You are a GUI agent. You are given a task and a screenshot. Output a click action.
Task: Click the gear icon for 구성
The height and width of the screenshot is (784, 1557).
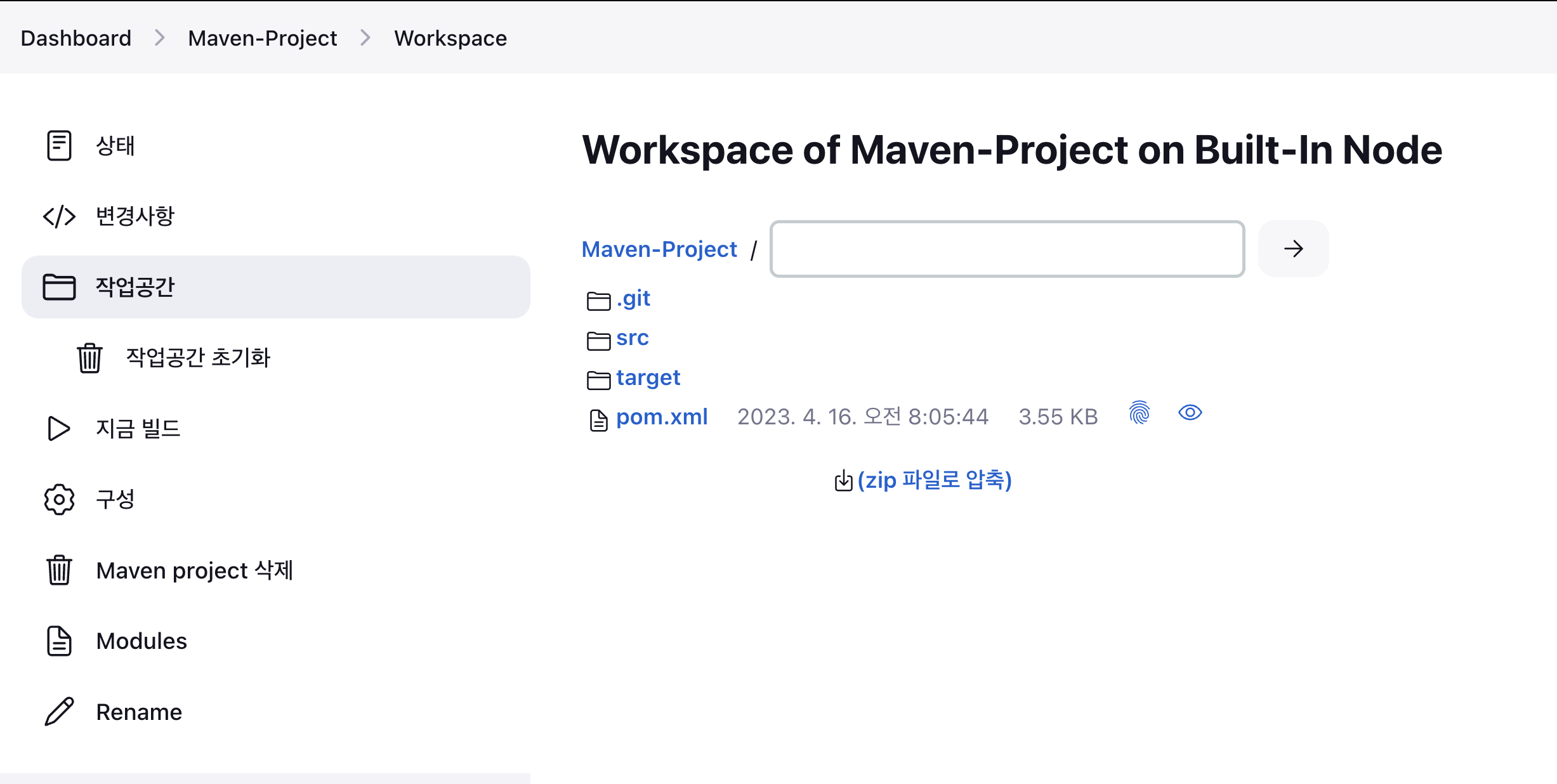59,499
